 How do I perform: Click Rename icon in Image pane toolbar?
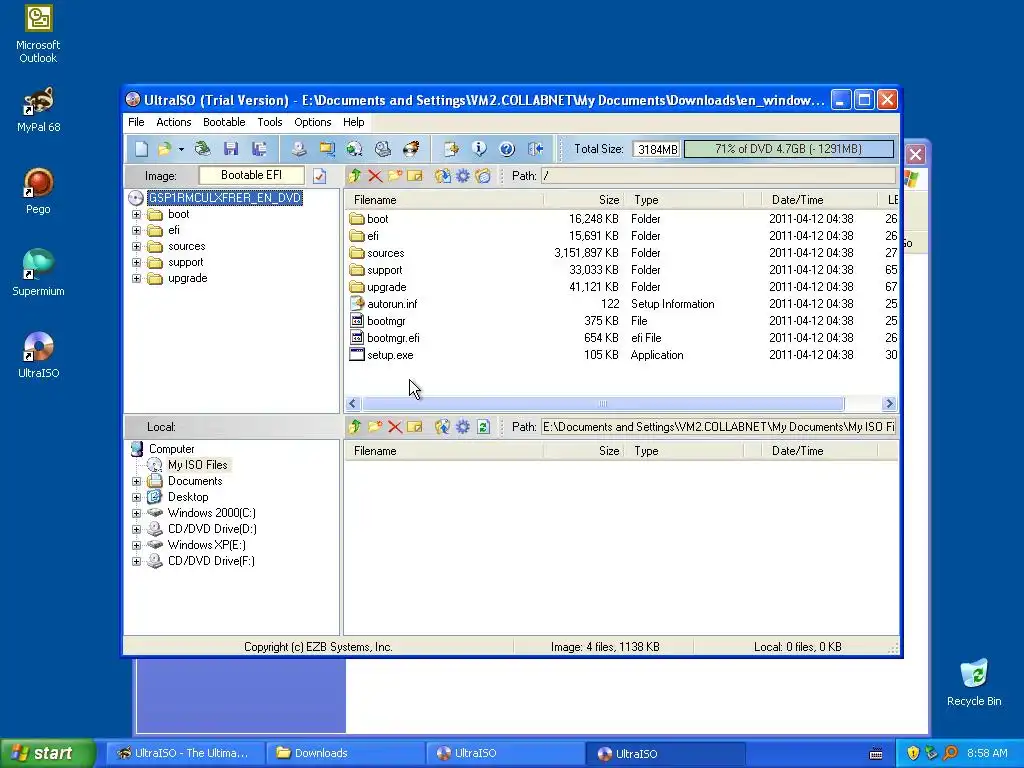click(x=415, y=176)
